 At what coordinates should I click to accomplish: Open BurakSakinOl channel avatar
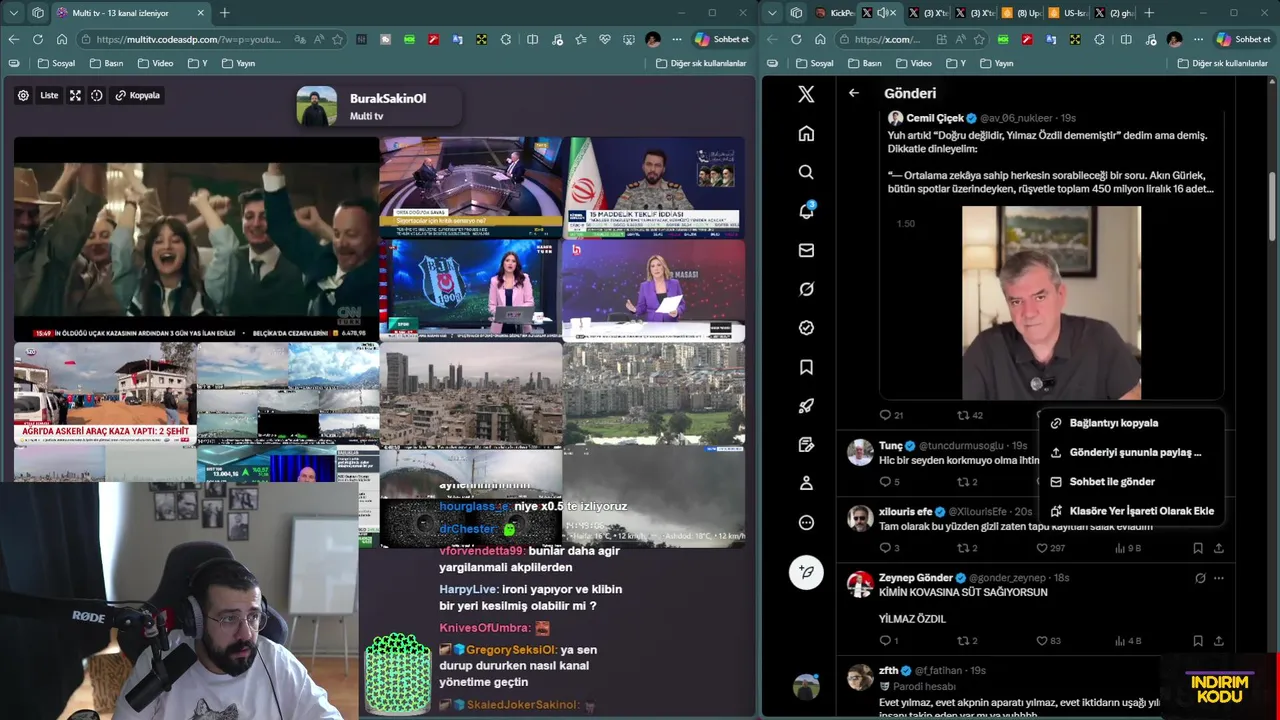tap(317, 106)
